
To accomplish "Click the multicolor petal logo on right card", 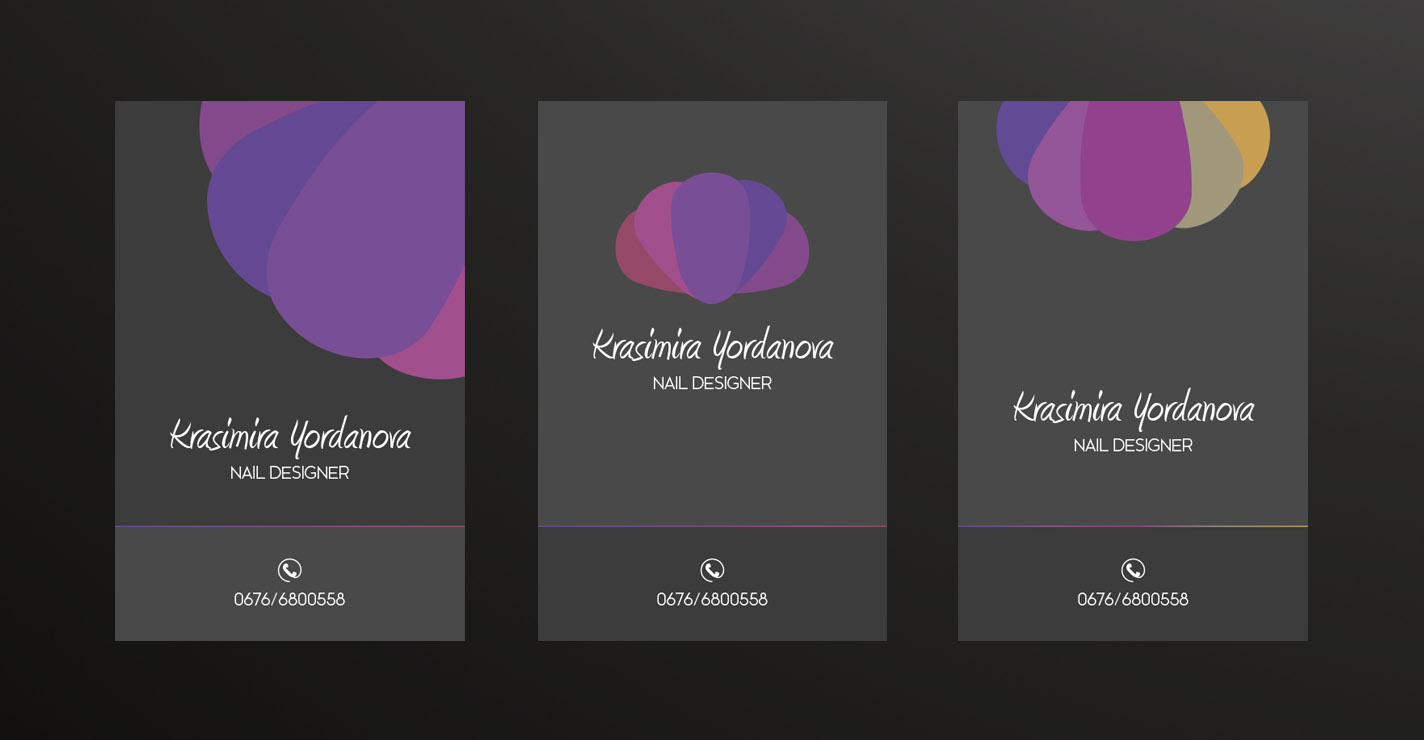I will (1133, 170).
